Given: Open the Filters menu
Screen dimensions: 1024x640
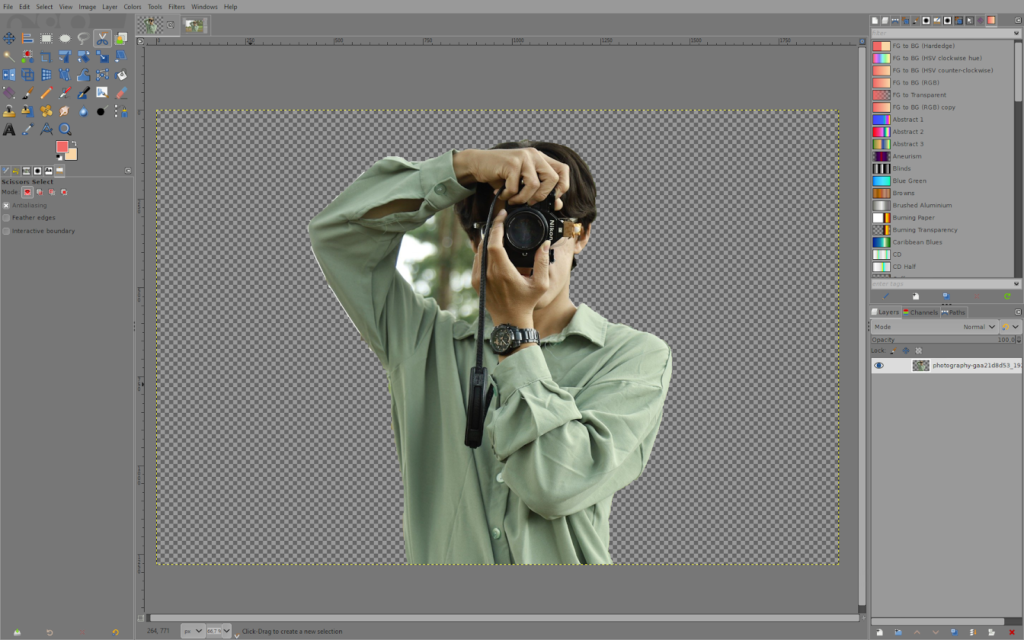Looking at the screenshot, I should [177, 6].
